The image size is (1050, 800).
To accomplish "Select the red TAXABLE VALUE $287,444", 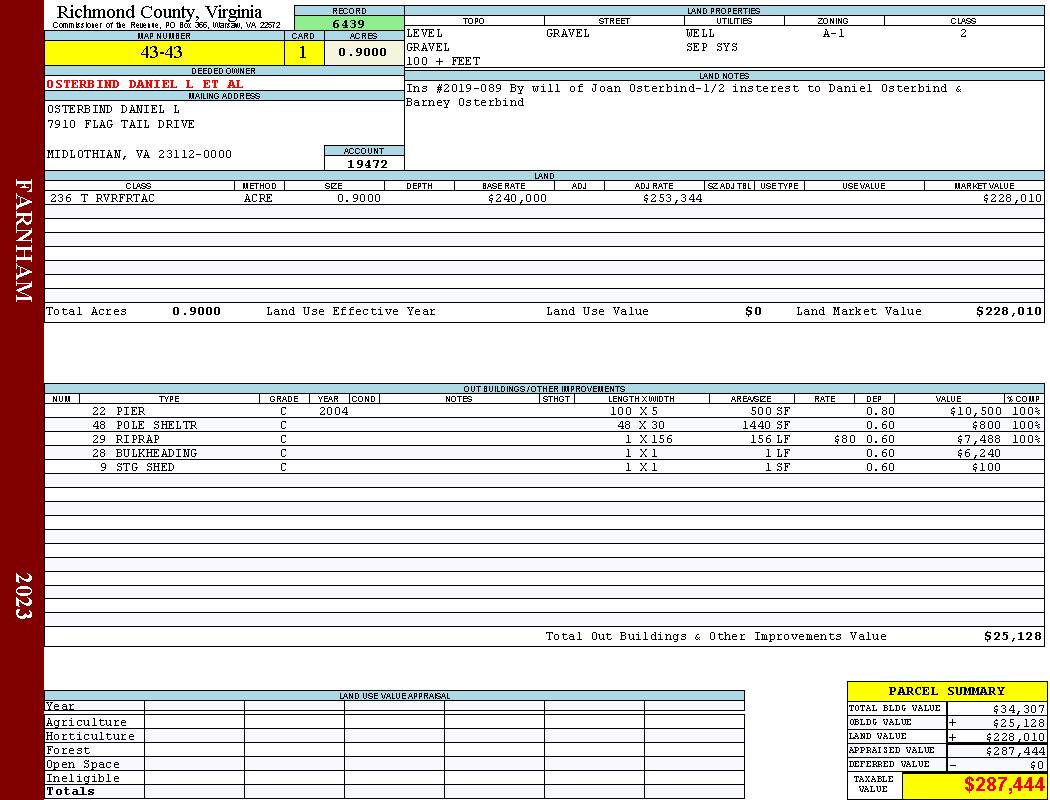I will coord(1004,785).
